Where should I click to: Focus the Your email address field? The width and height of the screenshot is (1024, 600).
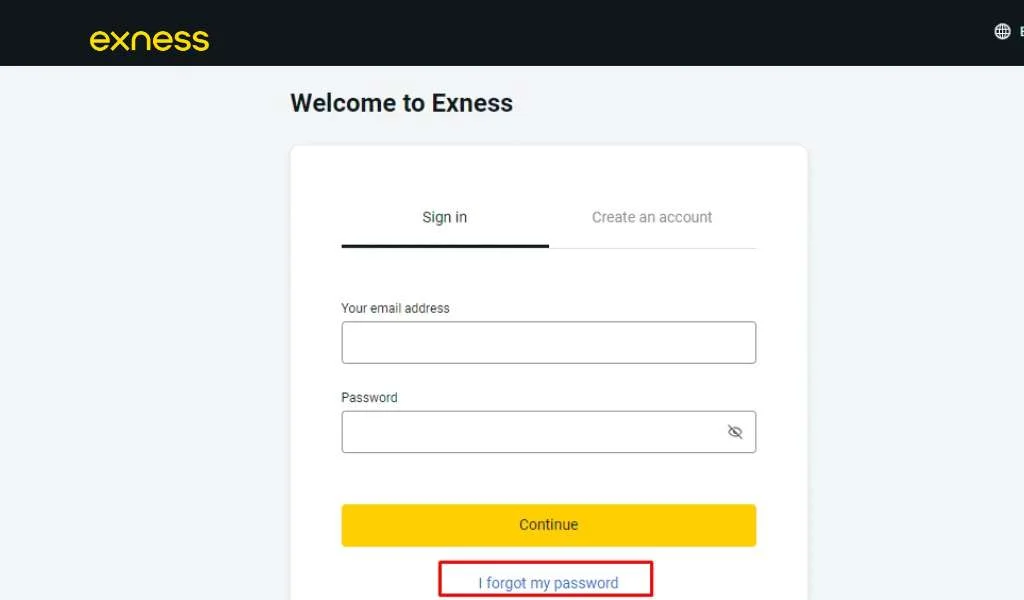(548, 343)
